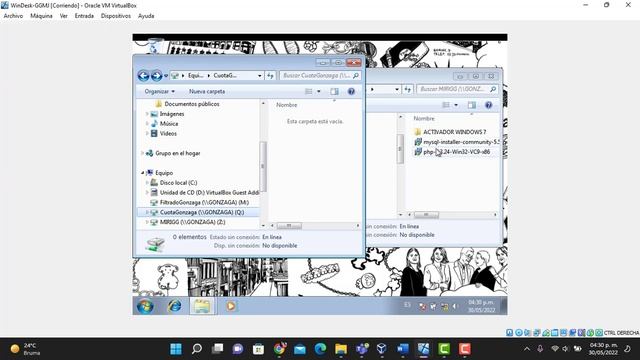This screenshot has height=360, width=640.
Task: Expand the MIRIGG (Z:) node
Action: (147, 222)
